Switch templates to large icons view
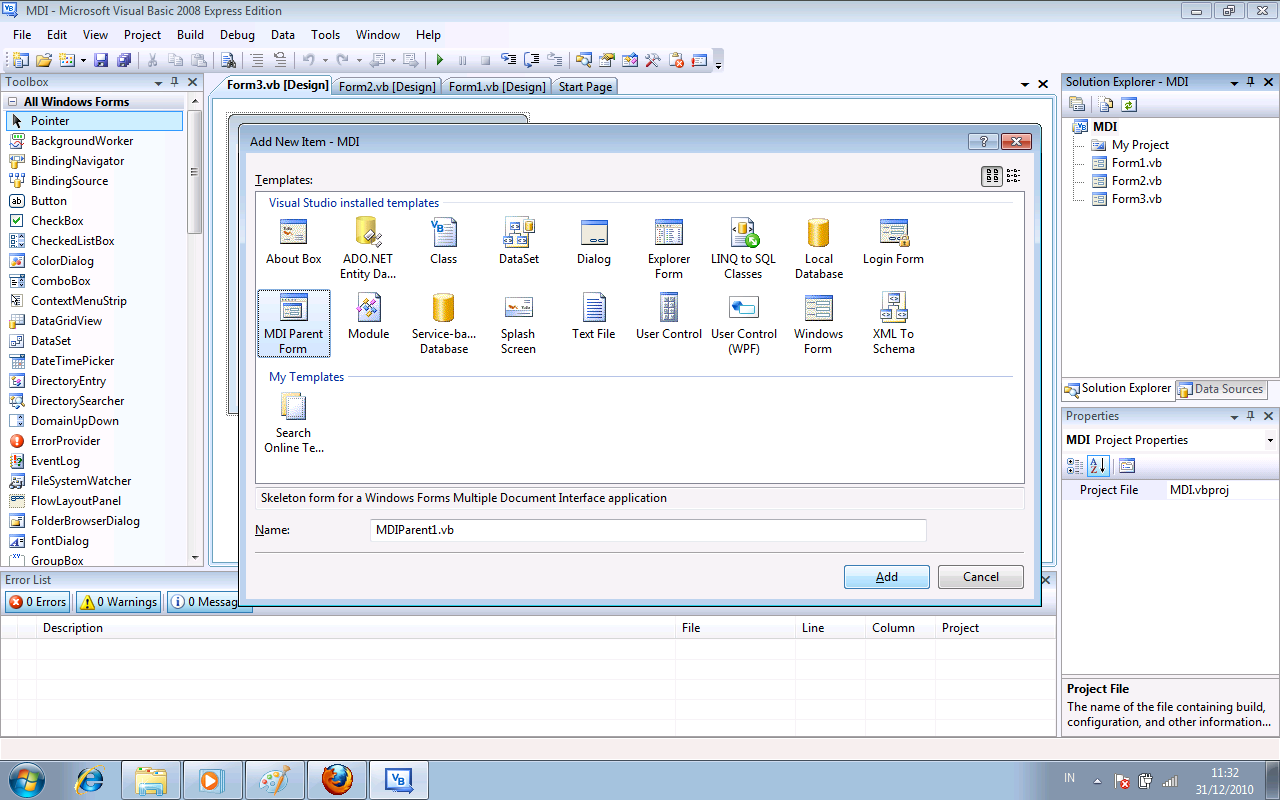Screen dimensions: 1280x800 click(992, 176)
